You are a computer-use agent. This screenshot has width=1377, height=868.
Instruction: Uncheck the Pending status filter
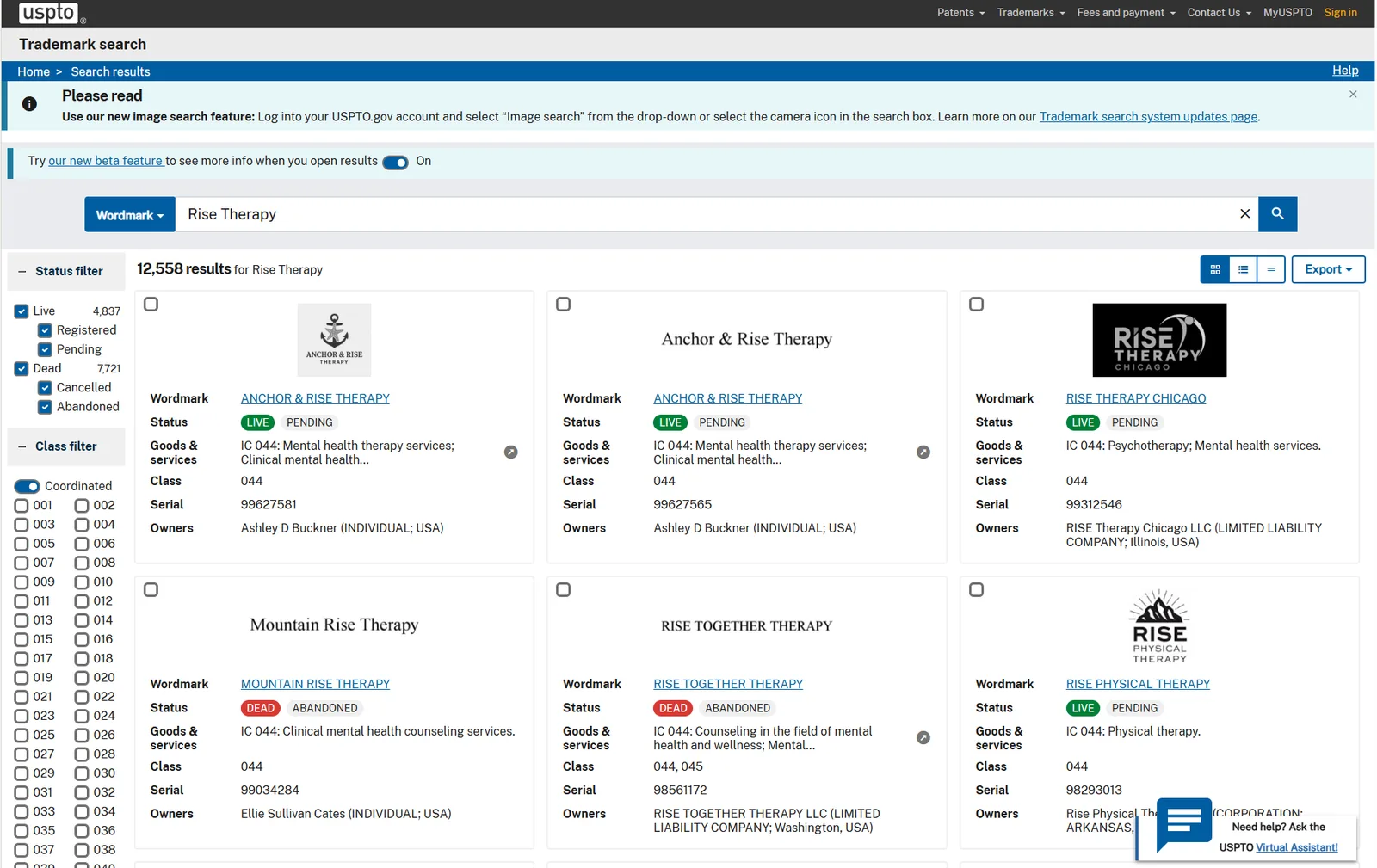pyautogui.click(x=45, y=349)
